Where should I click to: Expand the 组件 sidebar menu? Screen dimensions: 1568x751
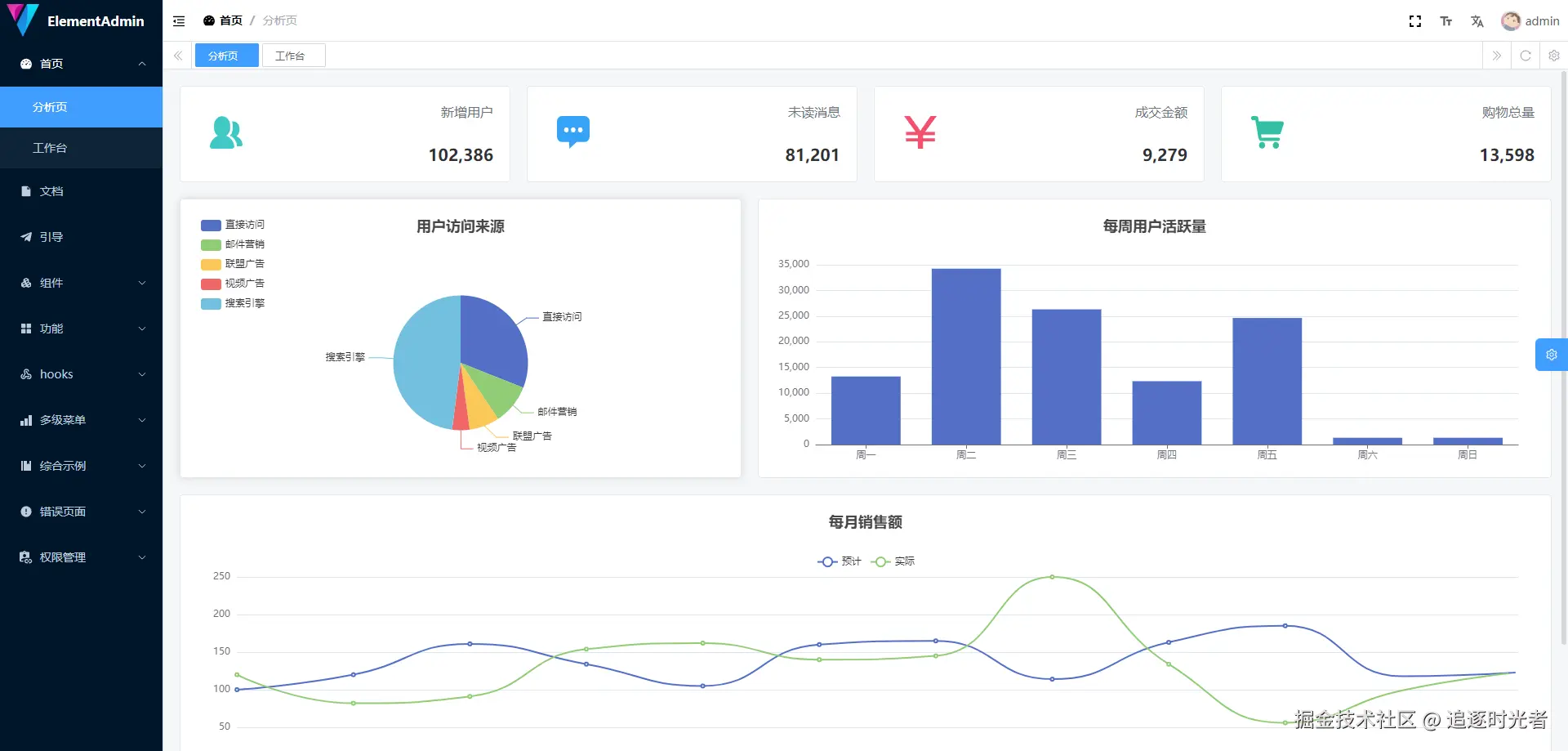click(82, 283)
